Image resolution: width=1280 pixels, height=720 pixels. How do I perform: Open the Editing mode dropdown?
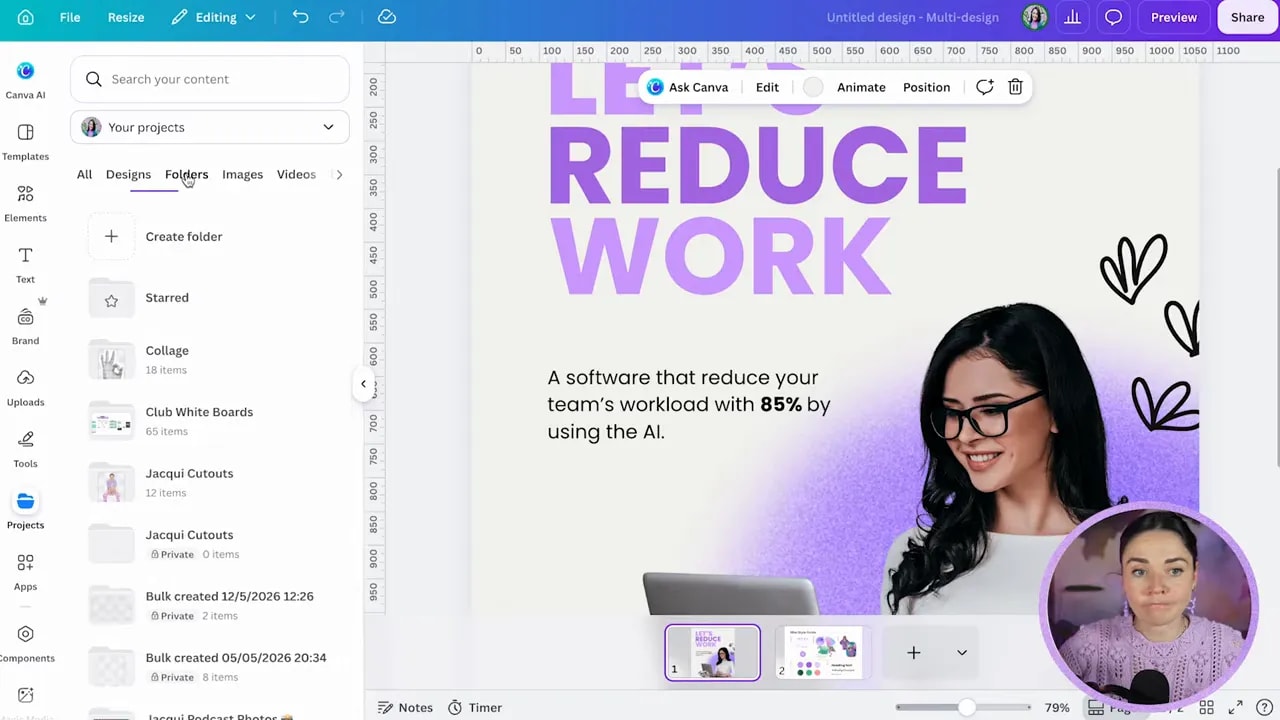(x=213, y=17)
